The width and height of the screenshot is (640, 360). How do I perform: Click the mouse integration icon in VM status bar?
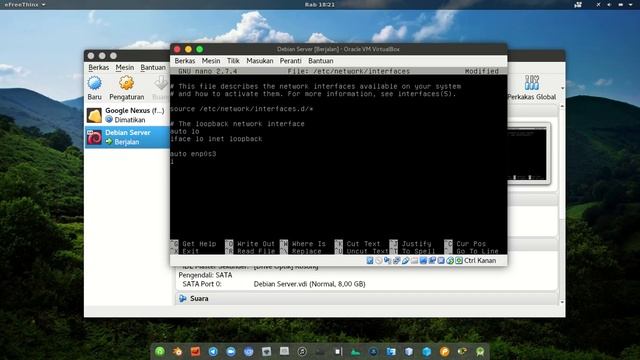coord(450,260)
